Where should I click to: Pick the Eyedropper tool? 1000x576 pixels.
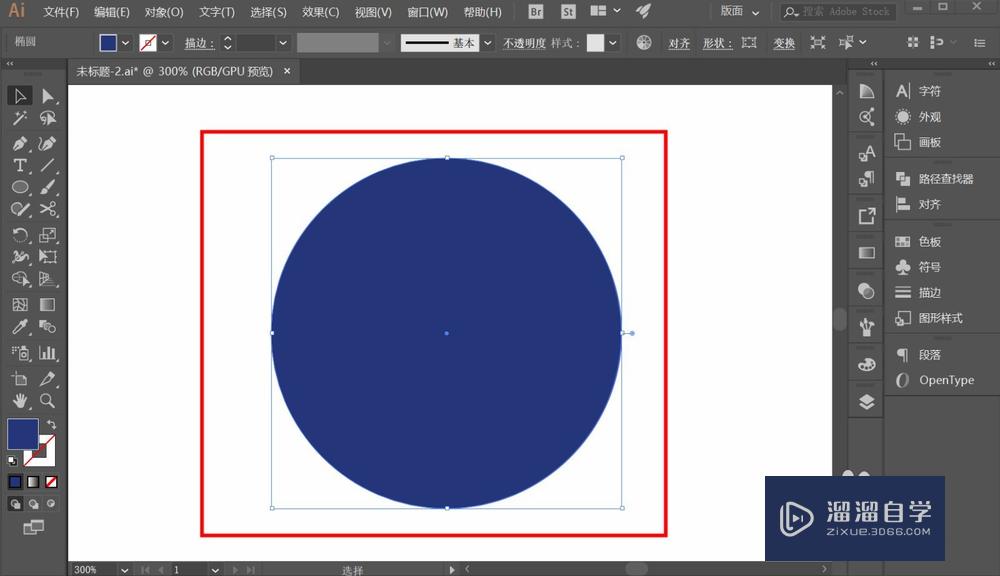click(x=20, y=327)
